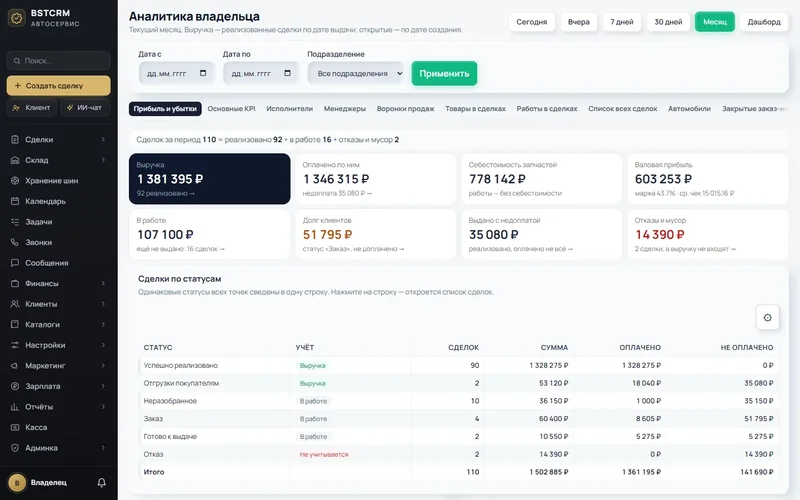Image resolution: width=800 pixels, height=500 pixels.
Task: Open the Админка shield icon
Action: [15, 447]
